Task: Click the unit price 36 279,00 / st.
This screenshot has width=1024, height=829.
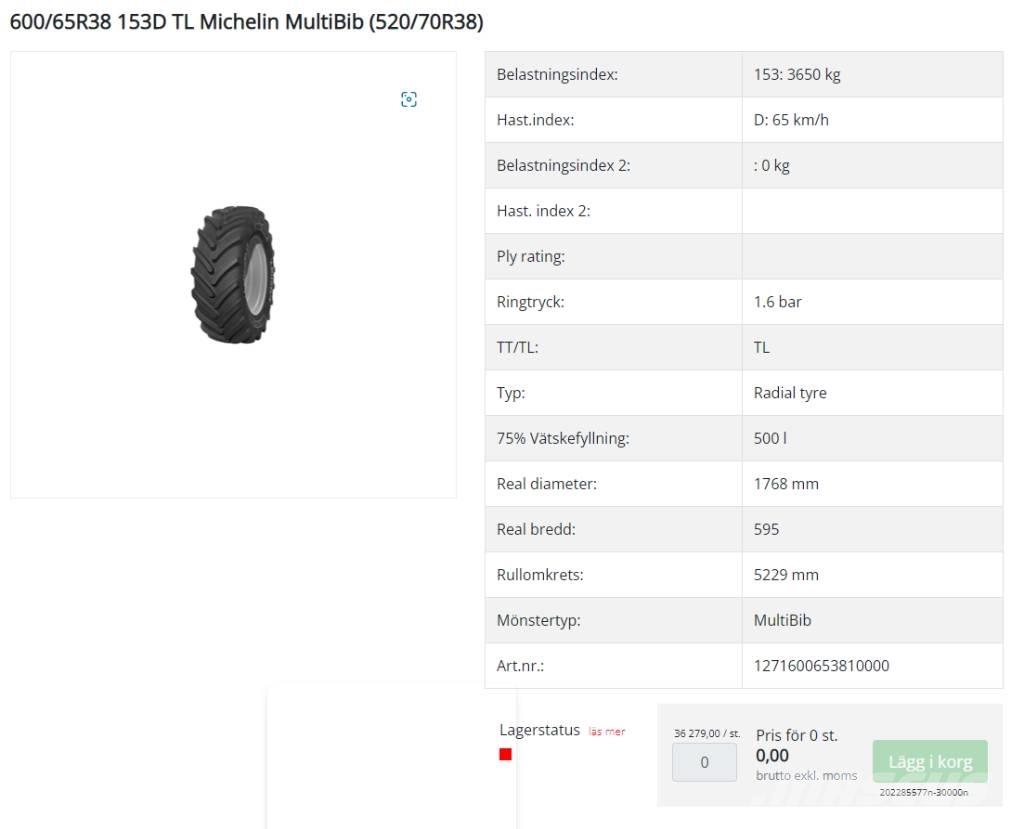Action: (707, 733)
